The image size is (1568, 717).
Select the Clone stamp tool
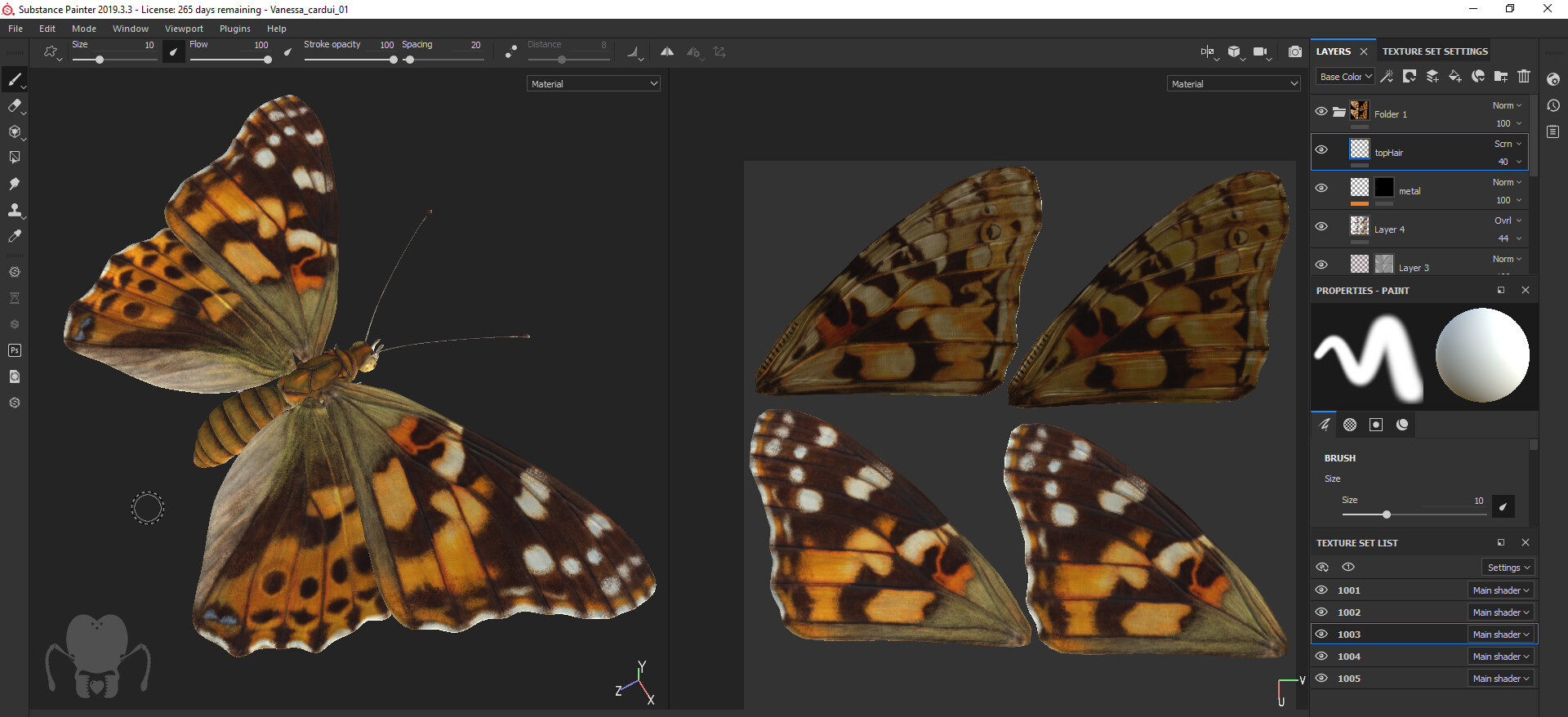click(x=15, y=210)
